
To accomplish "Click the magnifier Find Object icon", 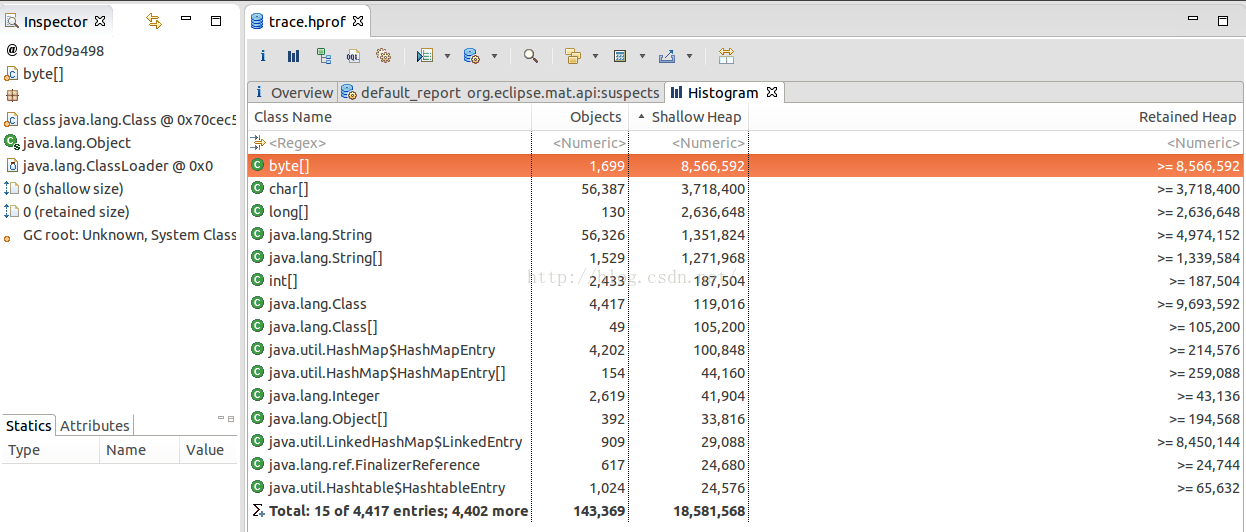I will click(531, 56).
